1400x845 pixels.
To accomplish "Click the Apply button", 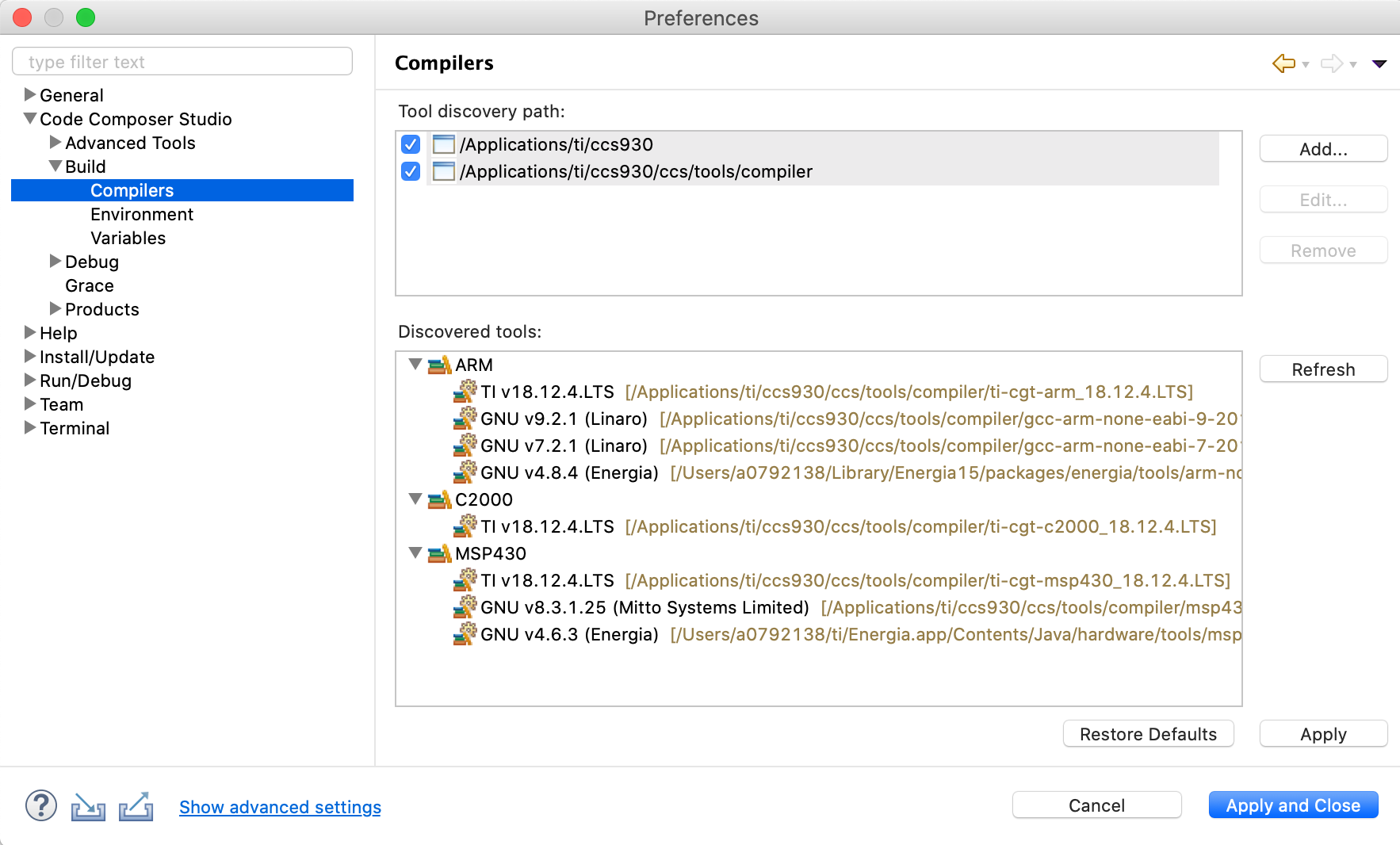I will pos(1323,734).
